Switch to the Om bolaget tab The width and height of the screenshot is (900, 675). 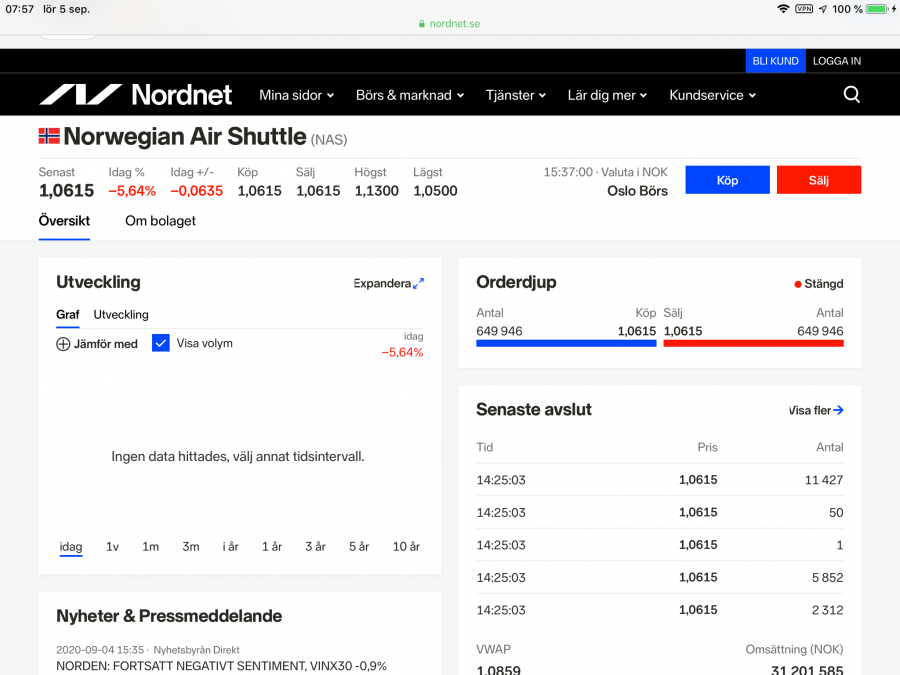[160, 221]
